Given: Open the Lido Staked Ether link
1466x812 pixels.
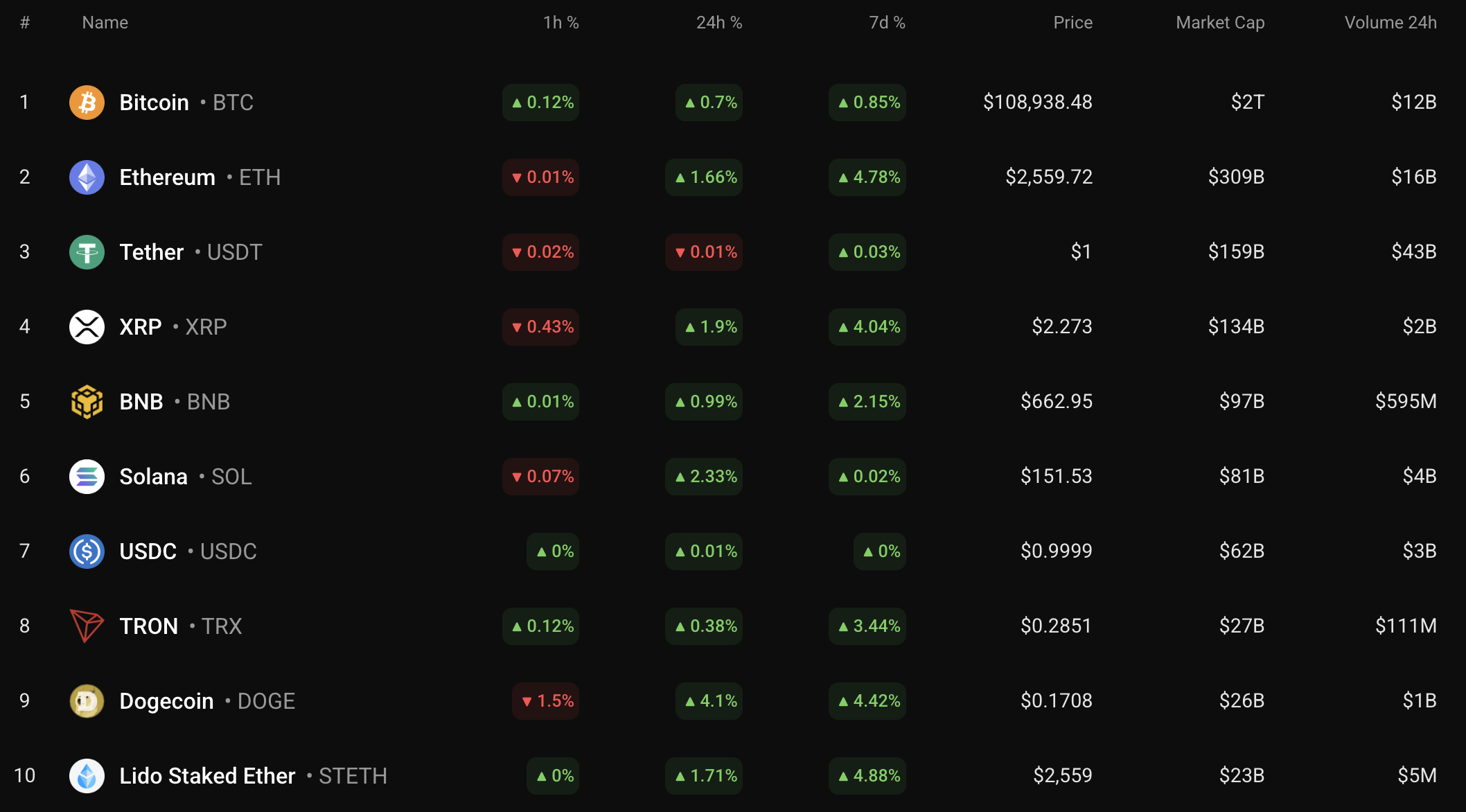Looking at the screenshot, I should point(207,776).
